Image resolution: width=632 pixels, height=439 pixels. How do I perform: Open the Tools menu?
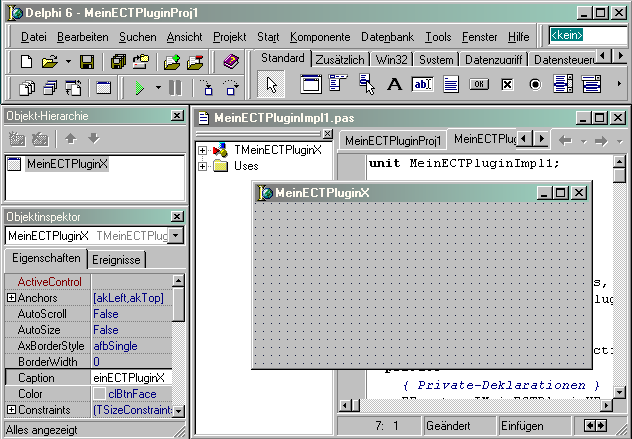[438, 37]
